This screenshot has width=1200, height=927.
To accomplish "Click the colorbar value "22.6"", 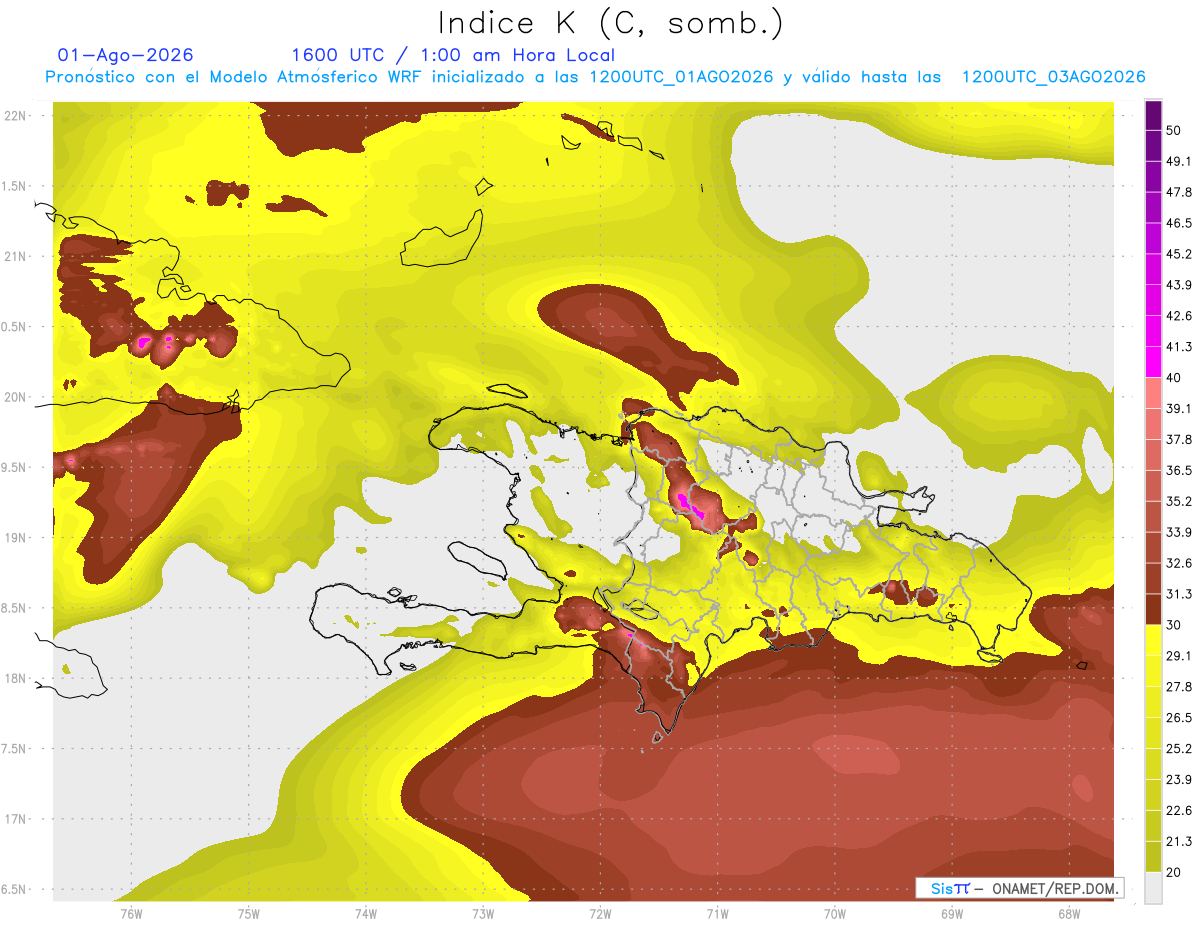I will [1179, 811].
